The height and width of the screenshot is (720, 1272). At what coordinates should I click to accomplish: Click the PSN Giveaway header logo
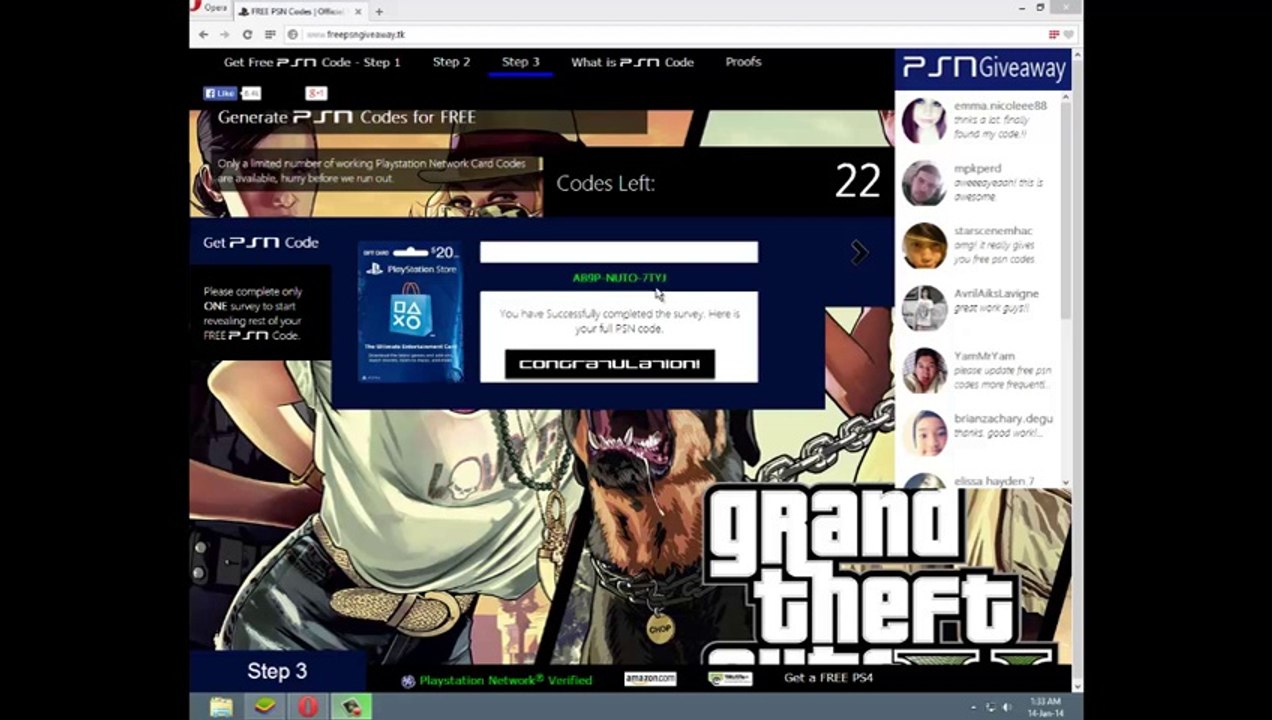tap(984, 68)
